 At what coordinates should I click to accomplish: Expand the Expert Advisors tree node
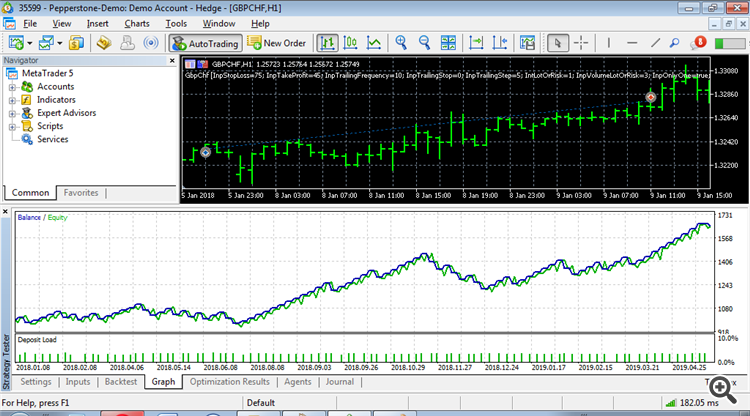coord(12,113)
